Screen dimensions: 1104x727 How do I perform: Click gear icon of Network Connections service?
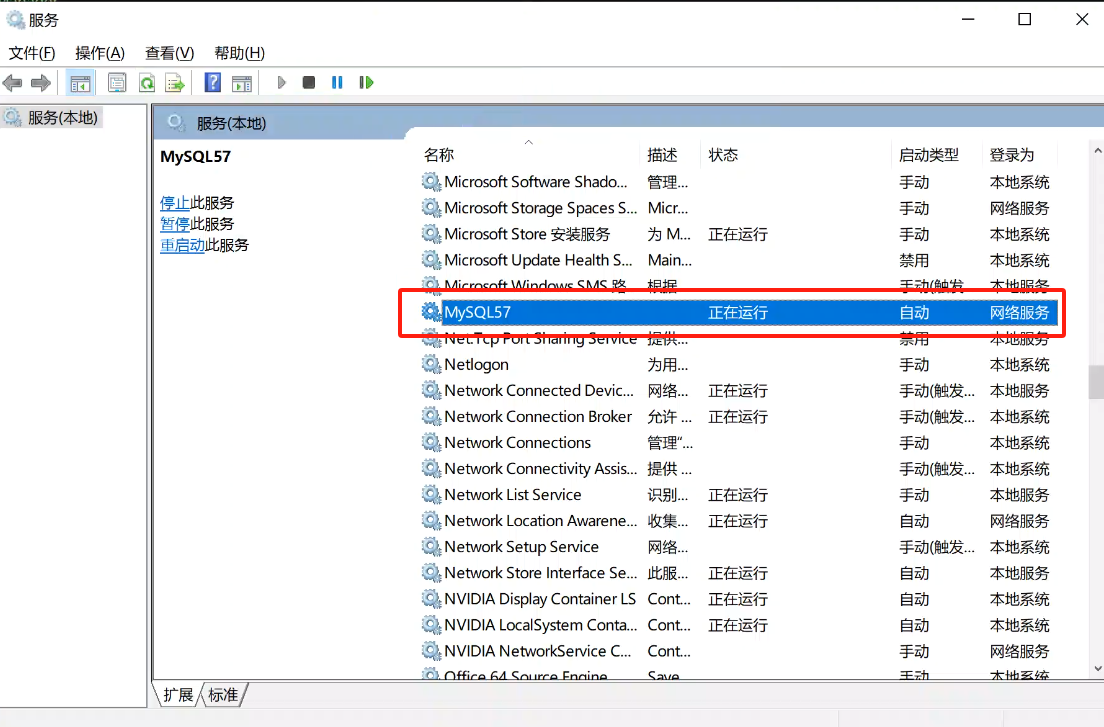[x=431, y=442]
